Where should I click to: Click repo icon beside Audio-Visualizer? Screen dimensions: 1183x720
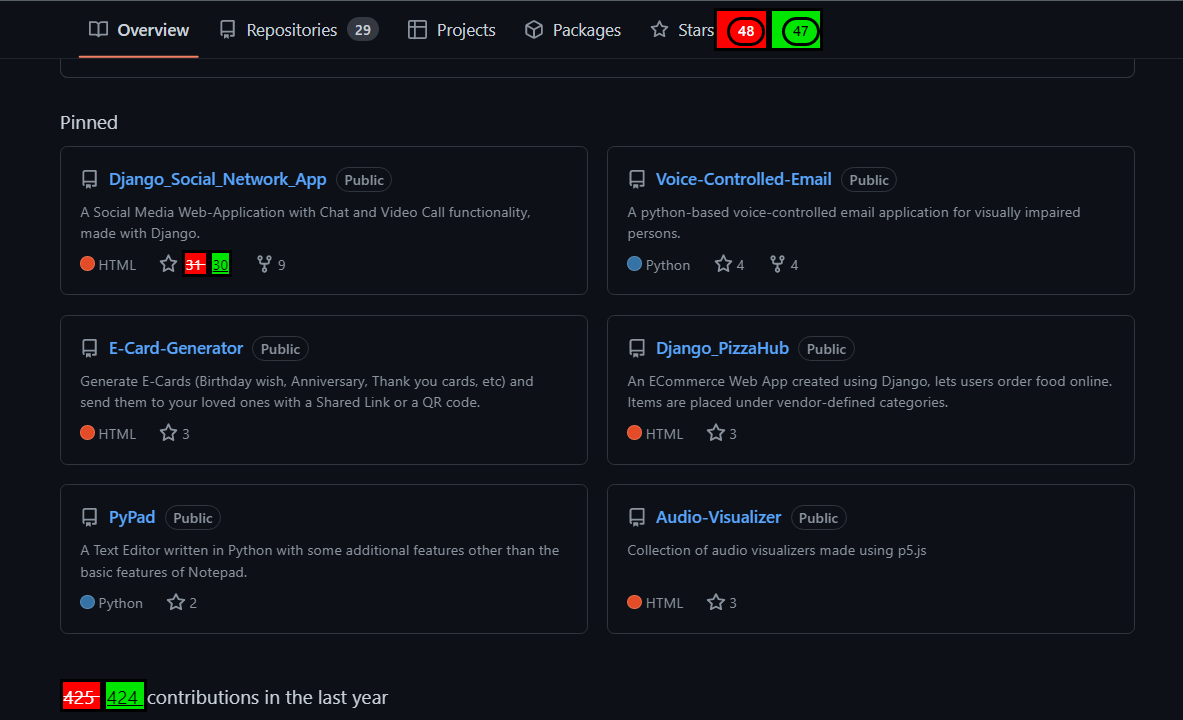(x=637, y=518)
